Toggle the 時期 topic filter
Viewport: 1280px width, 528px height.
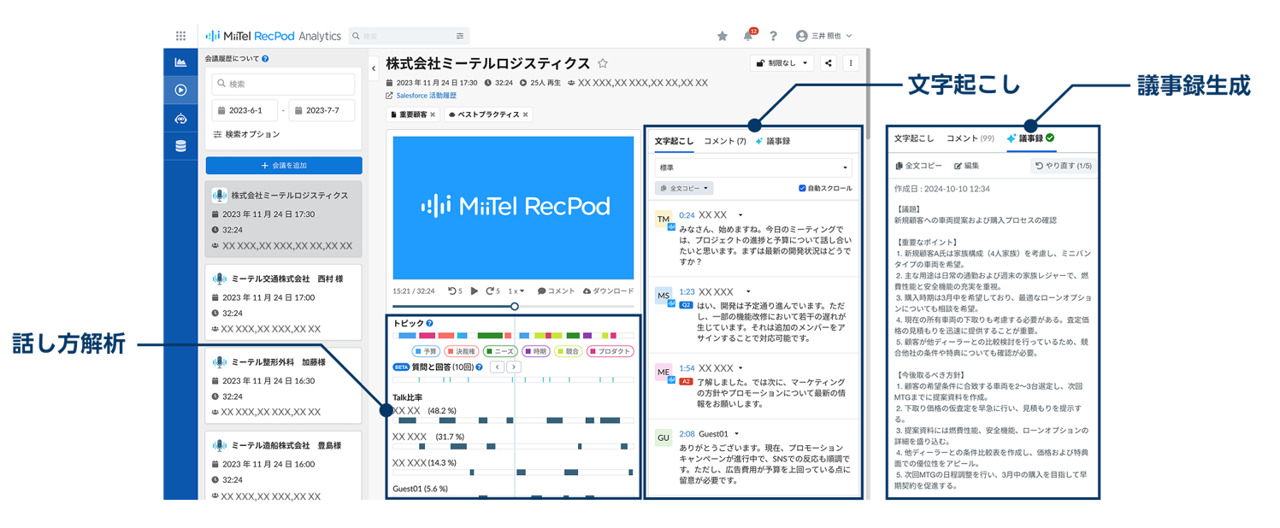pos(535,352)
